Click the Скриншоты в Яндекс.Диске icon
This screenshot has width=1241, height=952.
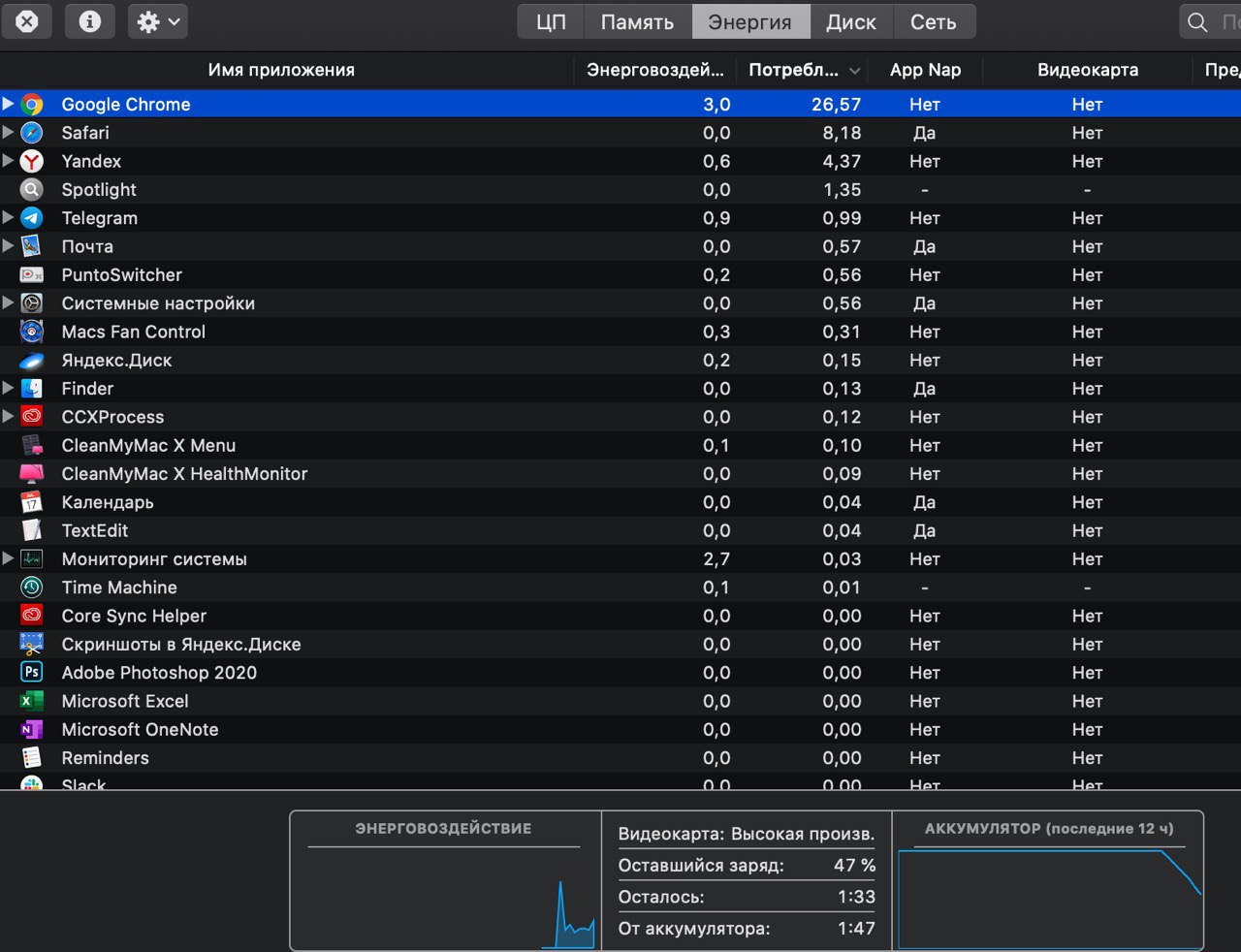(x=32, y=645)
